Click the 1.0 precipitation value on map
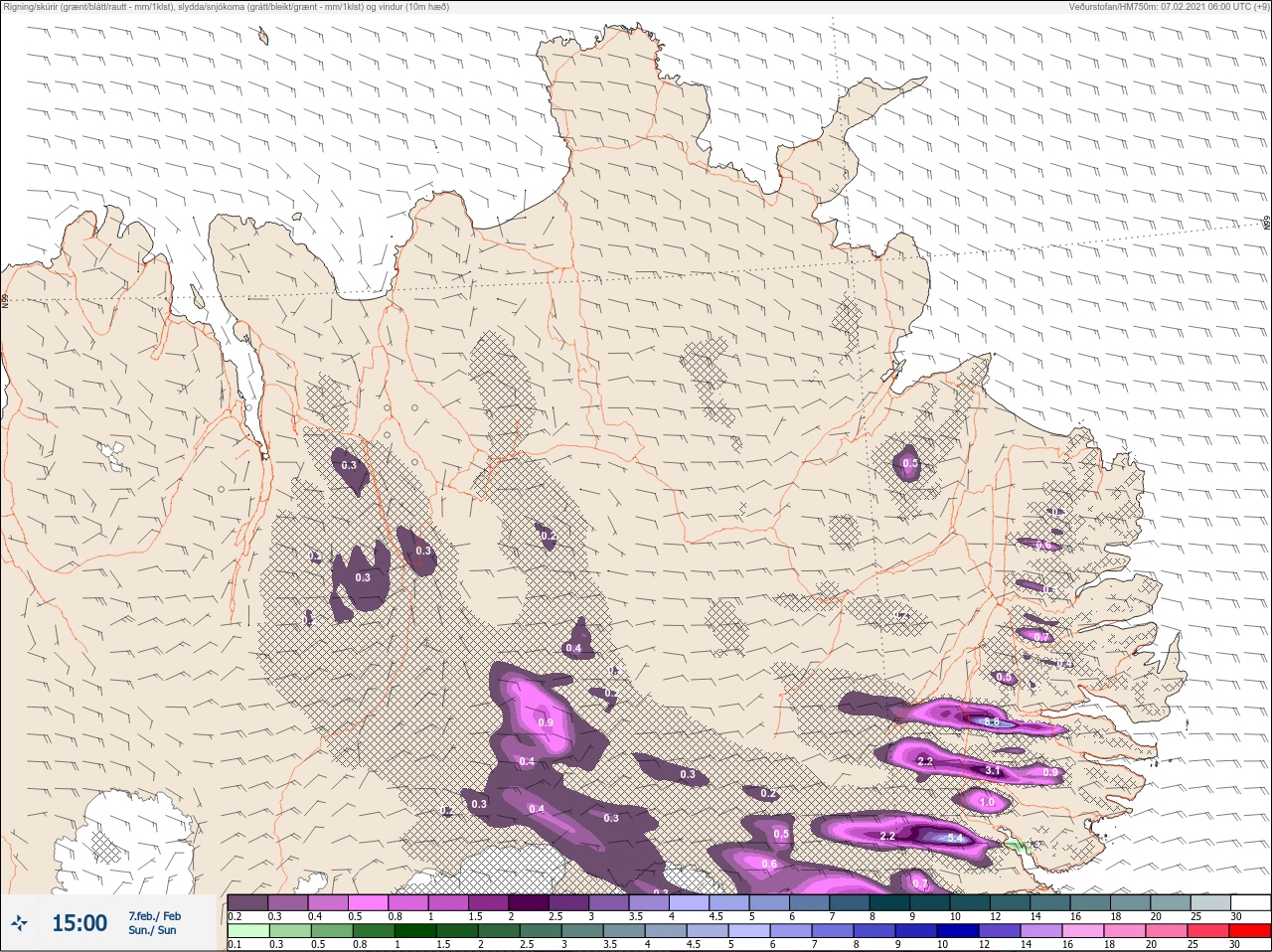 [987, 802]
